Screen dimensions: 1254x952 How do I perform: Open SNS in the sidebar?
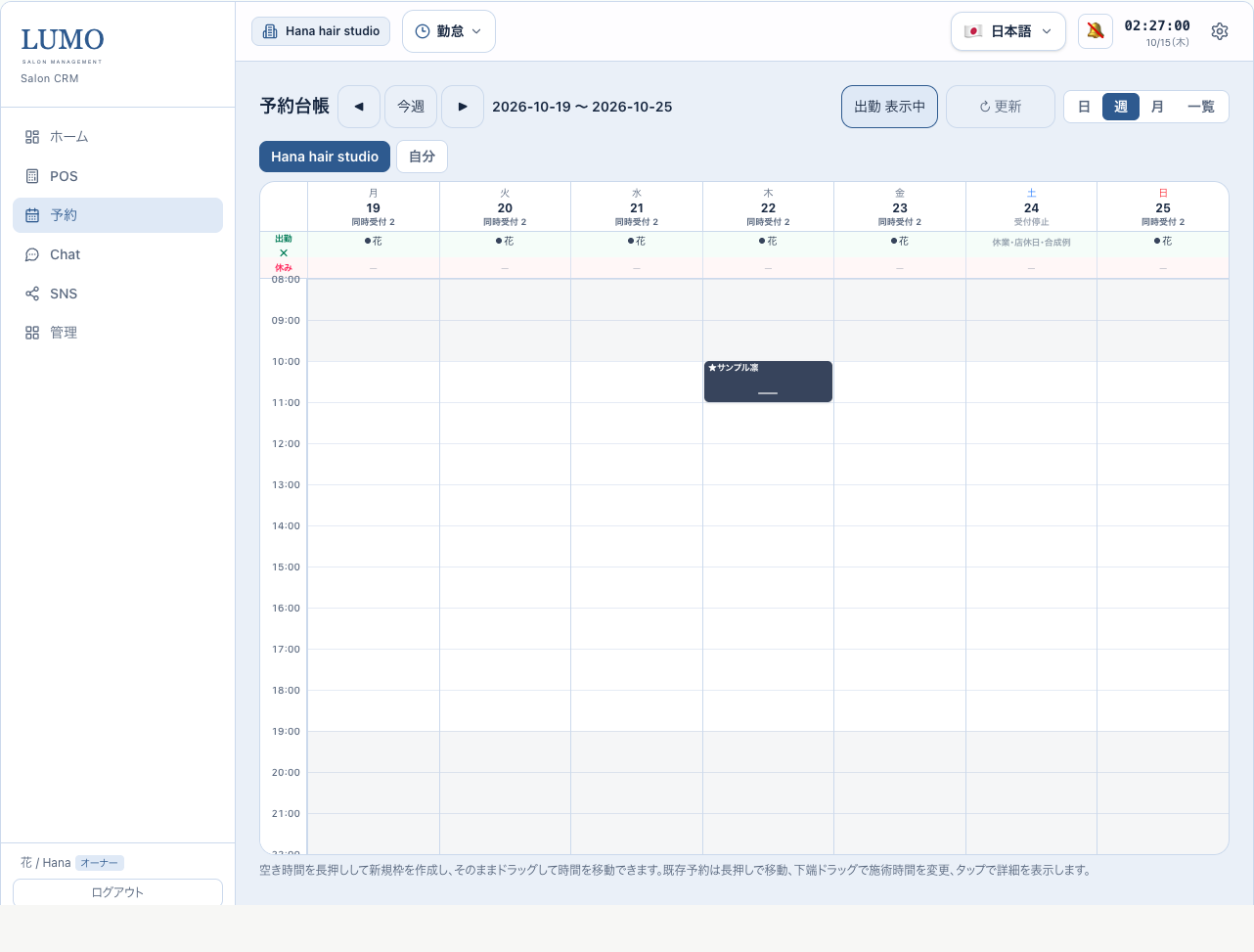pyautogui.click(x=117, y=294)
